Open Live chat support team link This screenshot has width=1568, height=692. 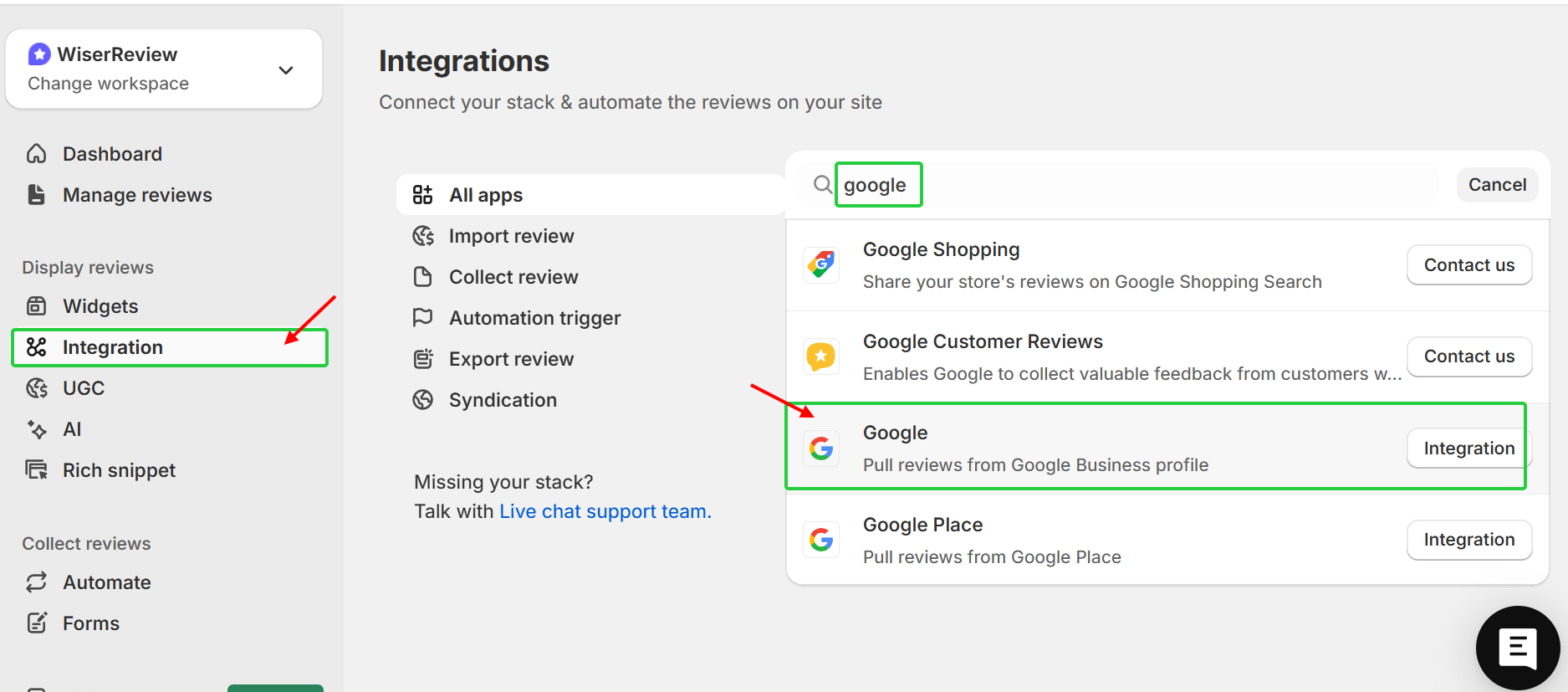(x=605, y=510)
